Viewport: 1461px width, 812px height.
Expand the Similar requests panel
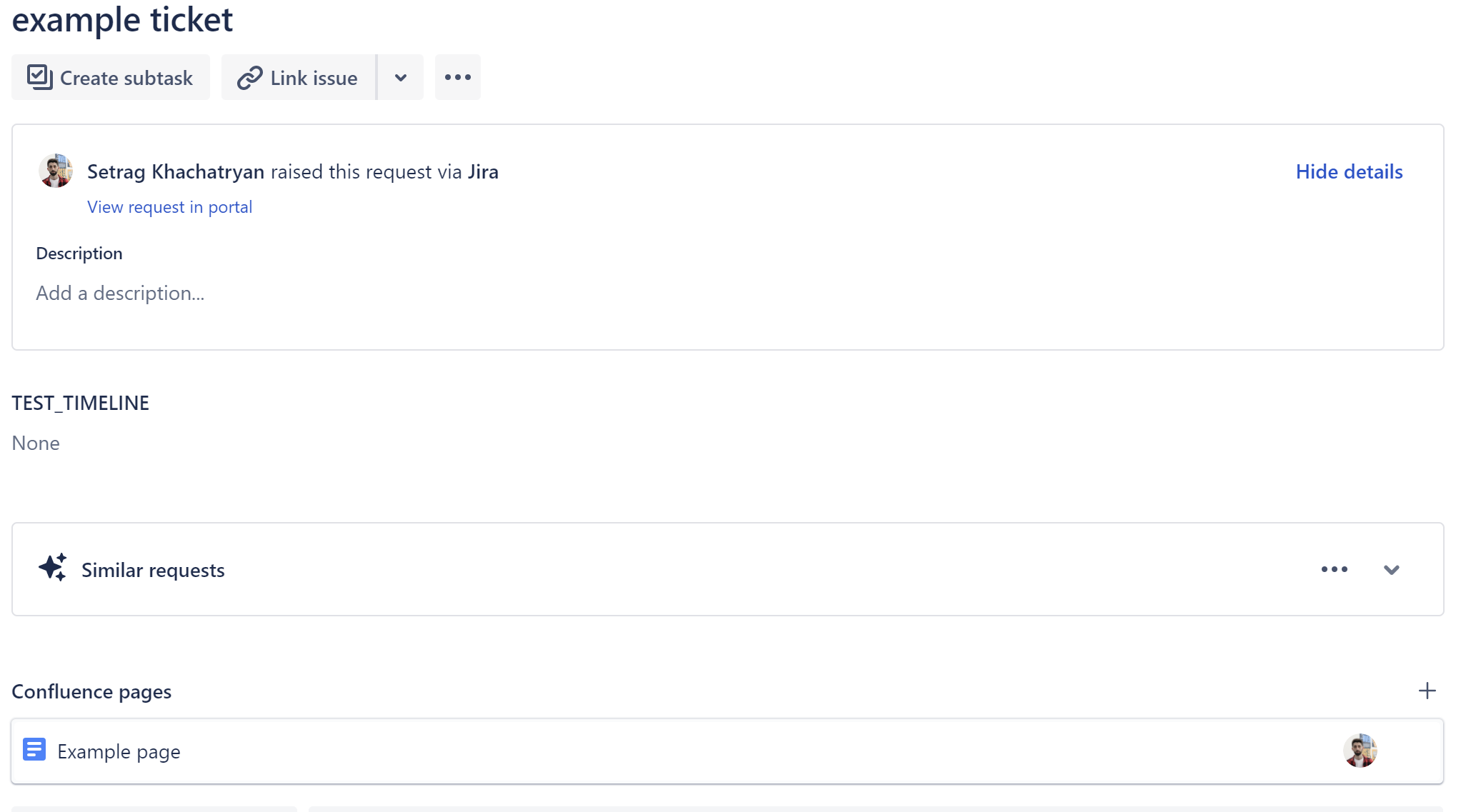tap(1391, 569)
